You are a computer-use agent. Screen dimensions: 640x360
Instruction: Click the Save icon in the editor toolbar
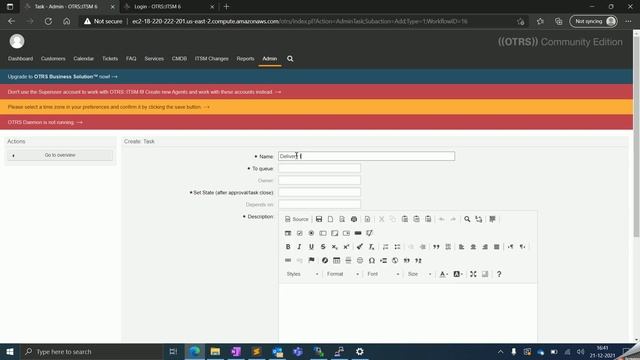point(319,219)
